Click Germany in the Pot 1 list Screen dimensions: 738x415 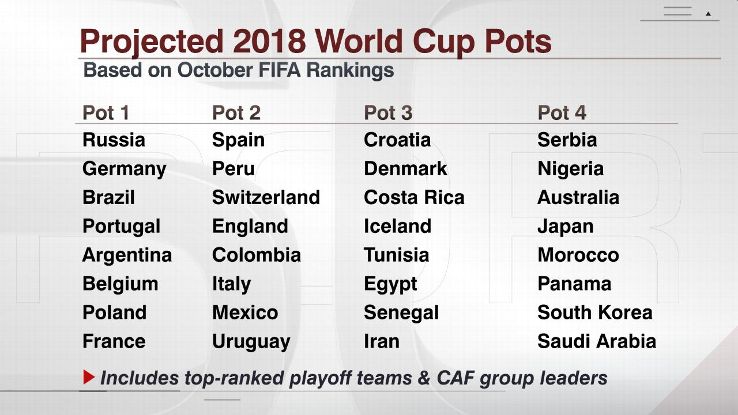click(x=124, y=169)
